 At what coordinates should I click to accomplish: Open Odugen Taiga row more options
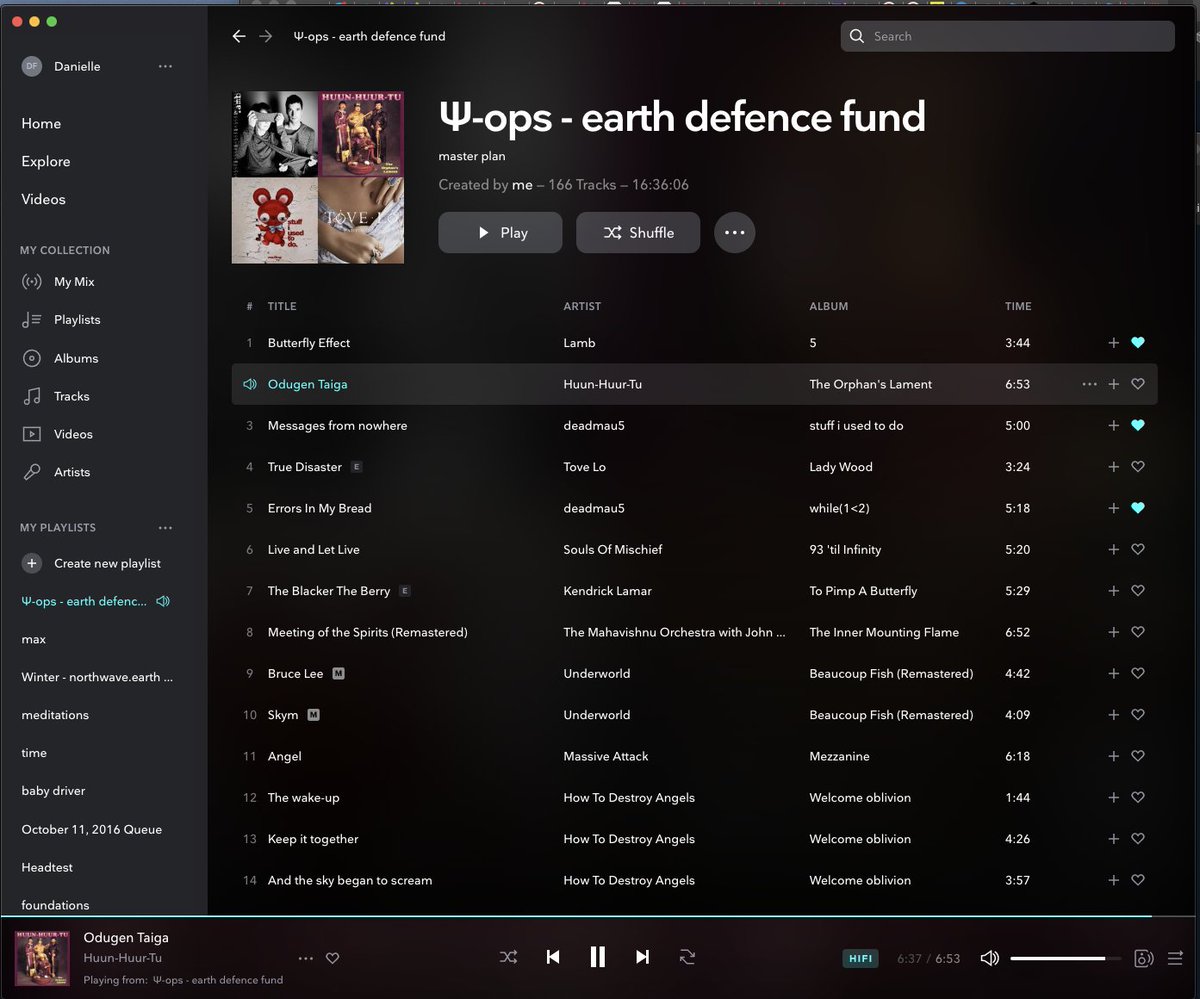1089,384
